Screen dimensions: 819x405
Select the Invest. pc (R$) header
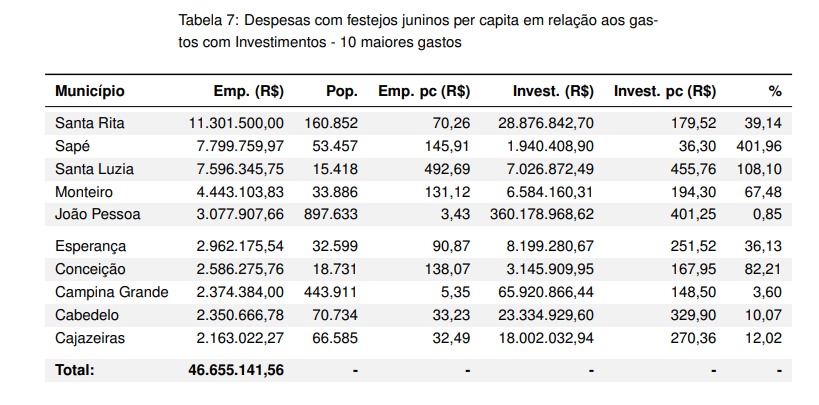[664, 91]
